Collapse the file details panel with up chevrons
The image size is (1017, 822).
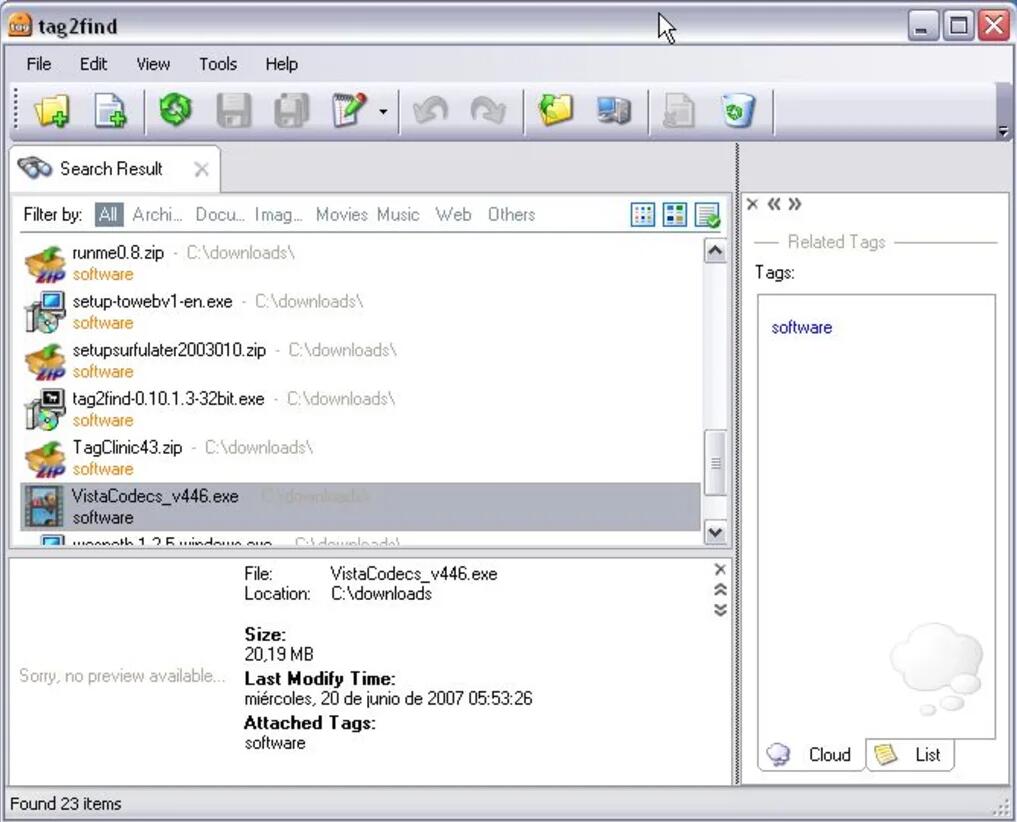[720, 589]
